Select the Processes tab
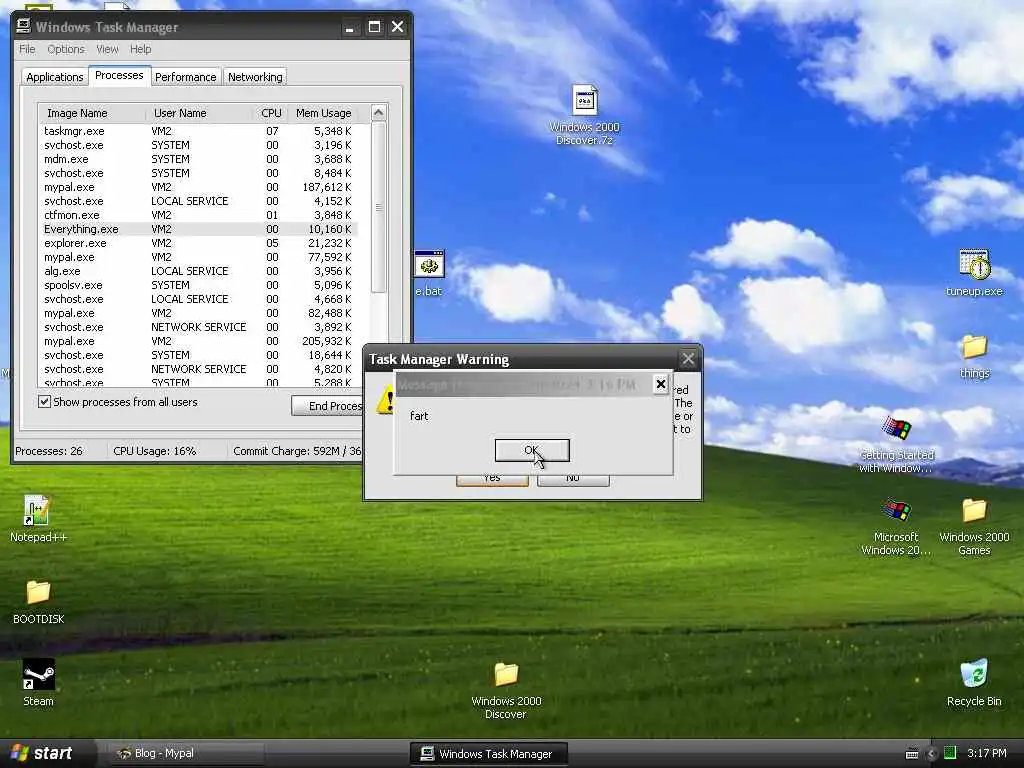The image size is (1024, 768). click(x=119, y=75)
